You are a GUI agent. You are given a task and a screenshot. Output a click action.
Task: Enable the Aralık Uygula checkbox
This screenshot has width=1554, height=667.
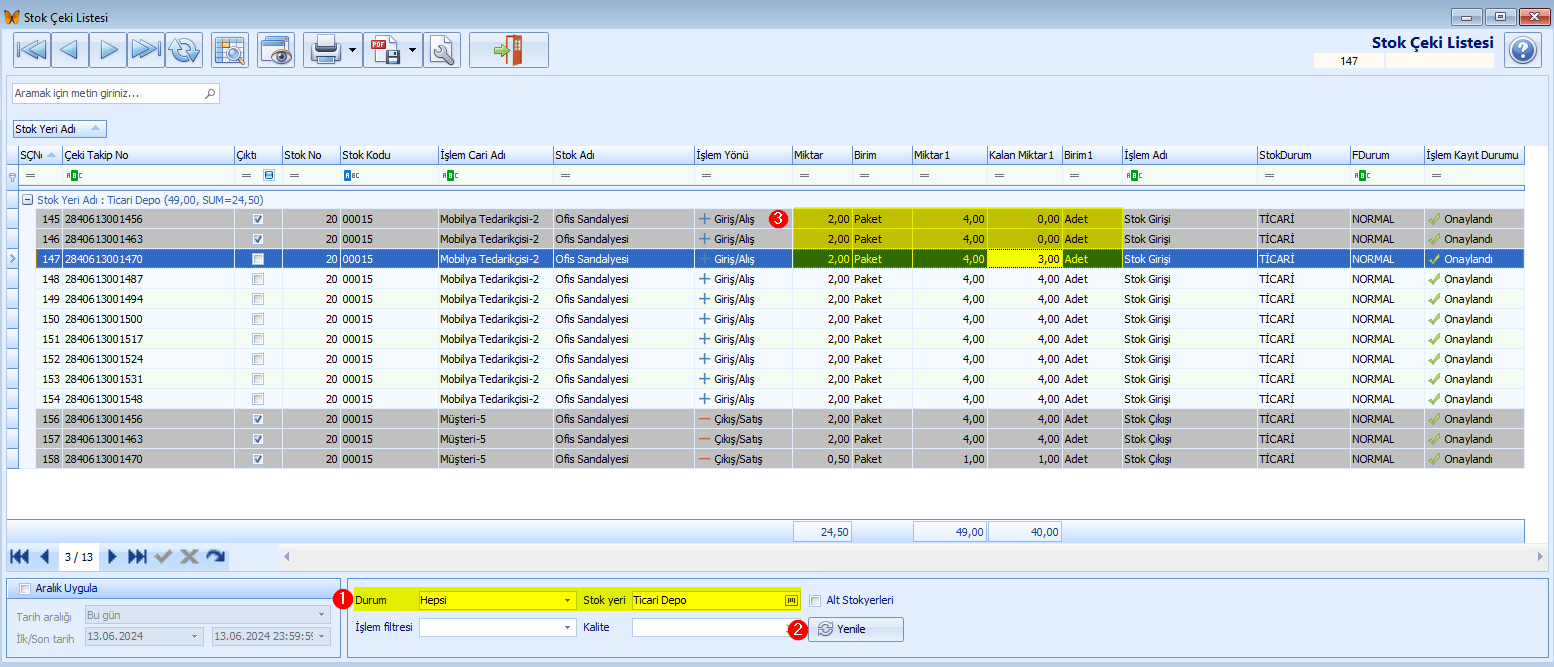pos(26,588)
